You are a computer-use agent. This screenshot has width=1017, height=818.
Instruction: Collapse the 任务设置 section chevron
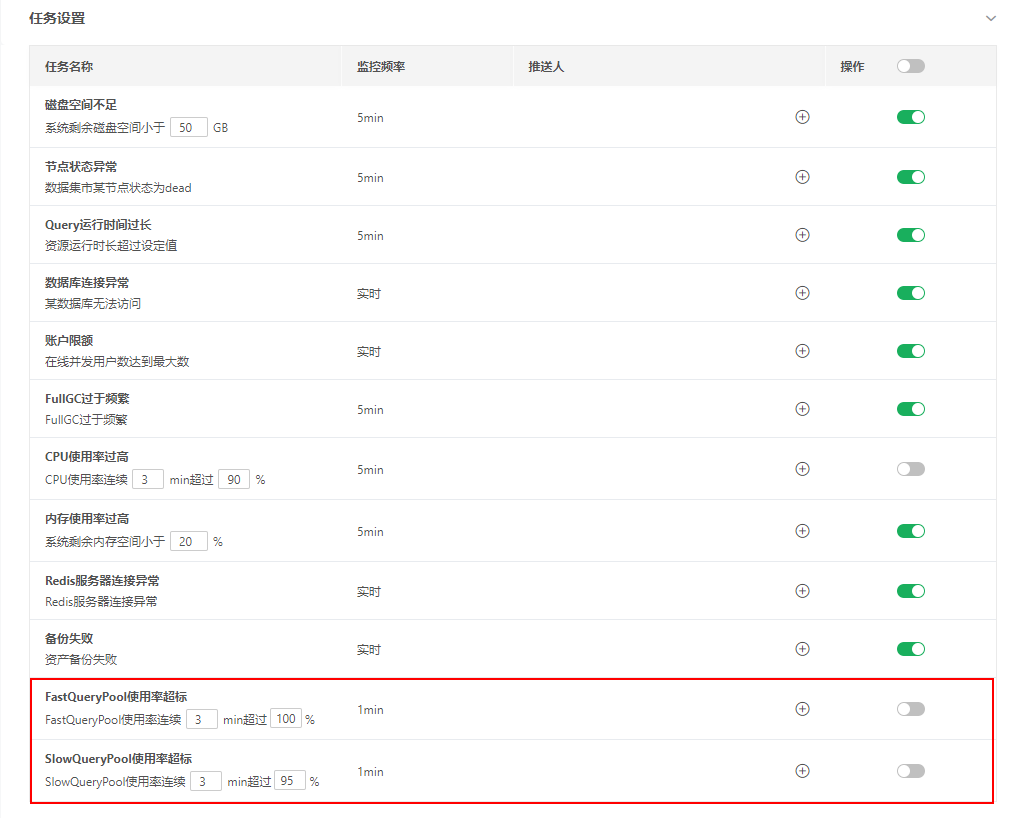[x=991, y=18]
